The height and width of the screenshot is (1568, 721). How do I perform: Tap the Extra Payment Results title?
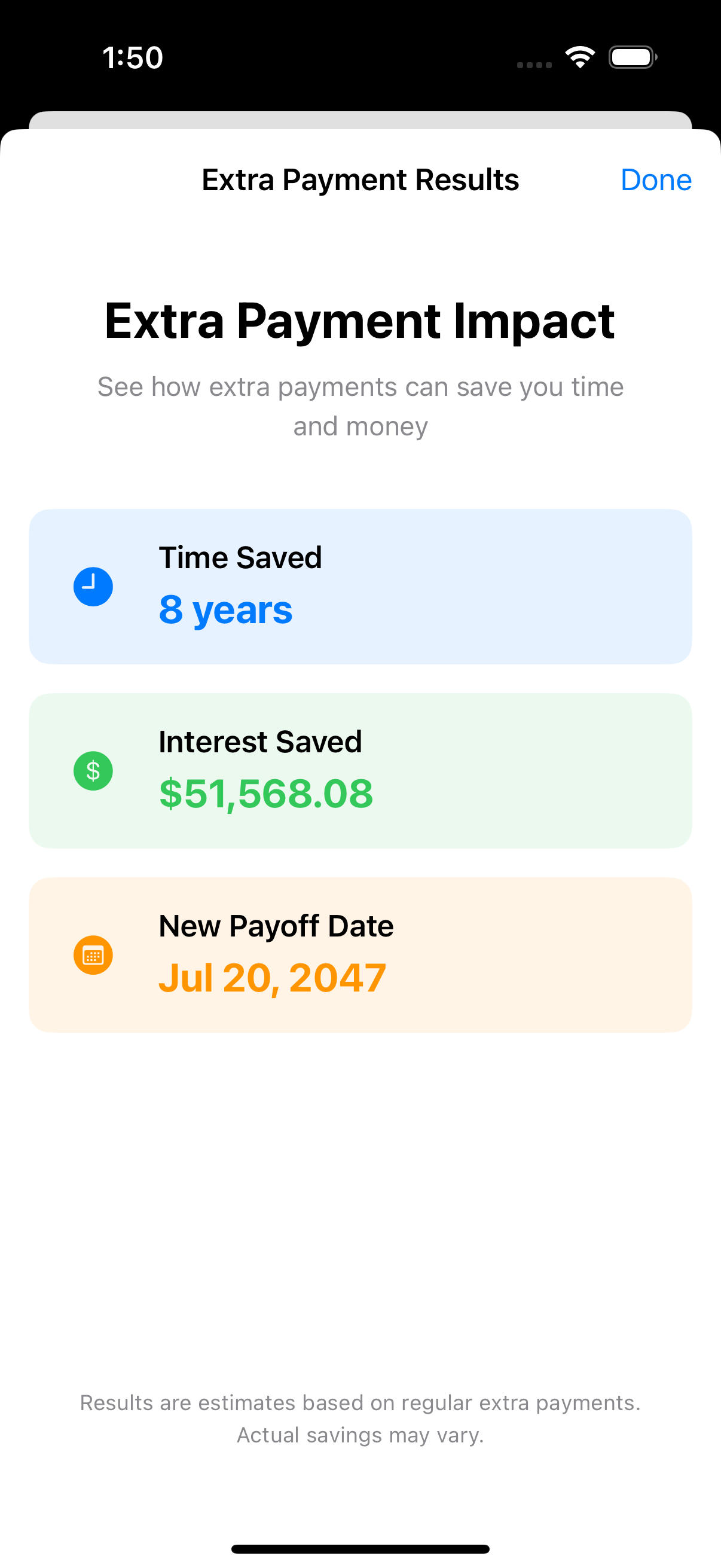pyautogui.click(x=360, y=180)
